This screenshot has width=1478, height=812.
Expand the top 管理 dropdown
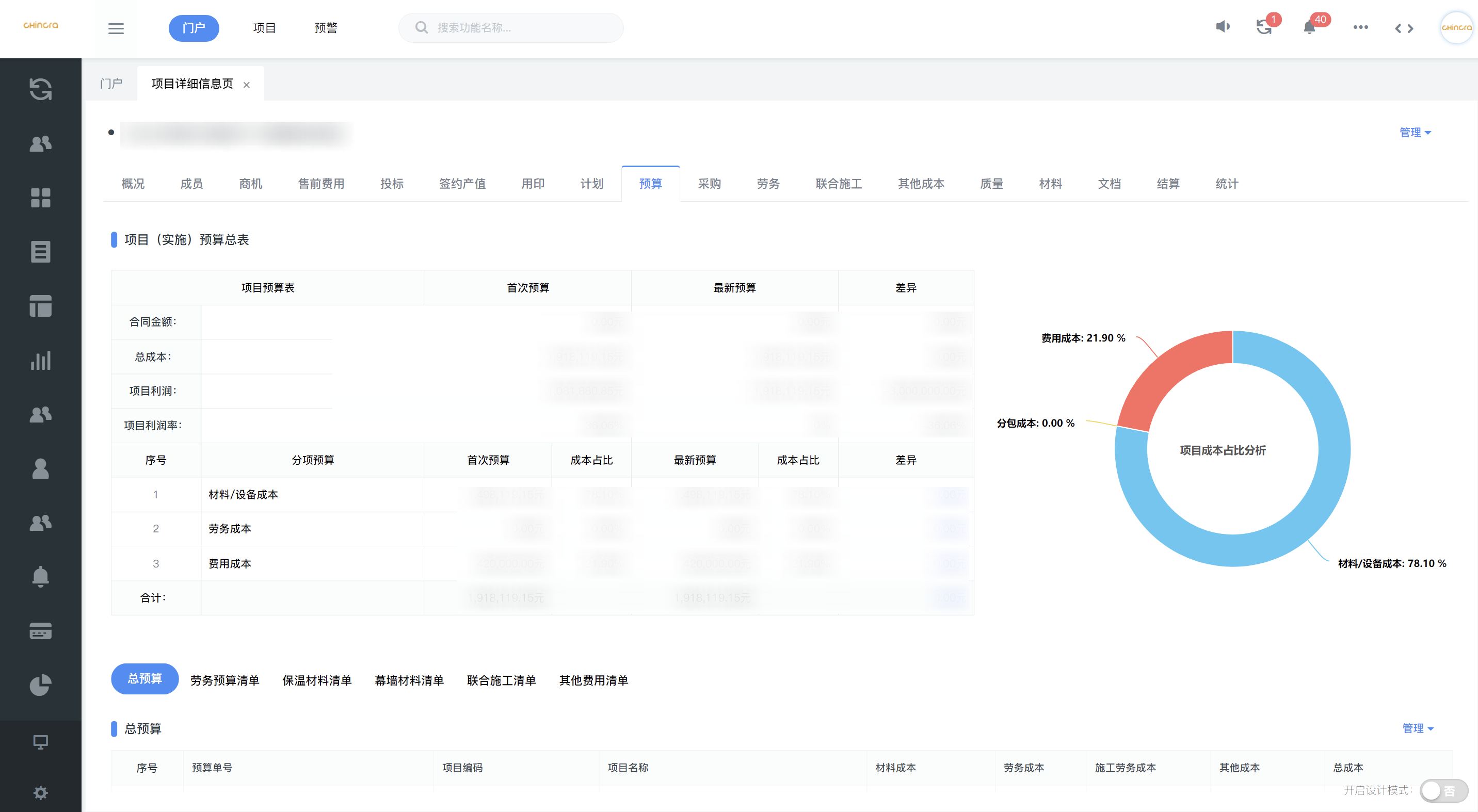pos(1415,133)
